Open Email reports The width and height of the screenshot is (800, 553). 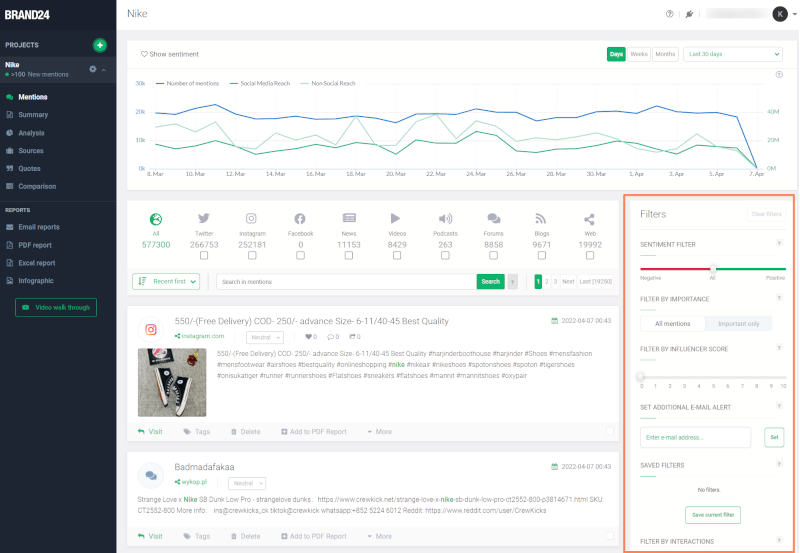[x=39, y=227]
